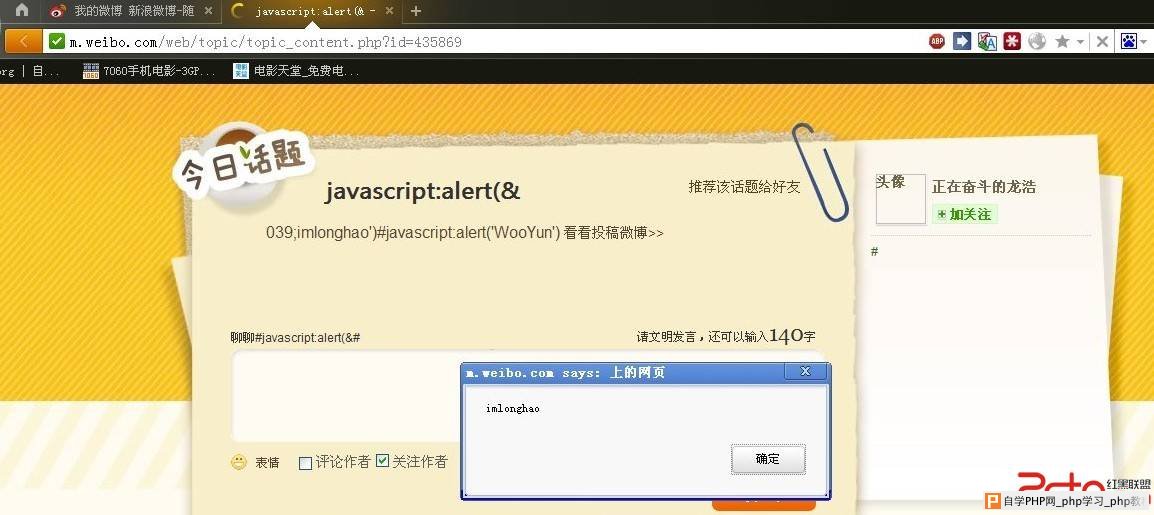The width and height of the screenshot is (1154, 515).
Task: Open the page translate extension icon
Action: tap(987, 41)
